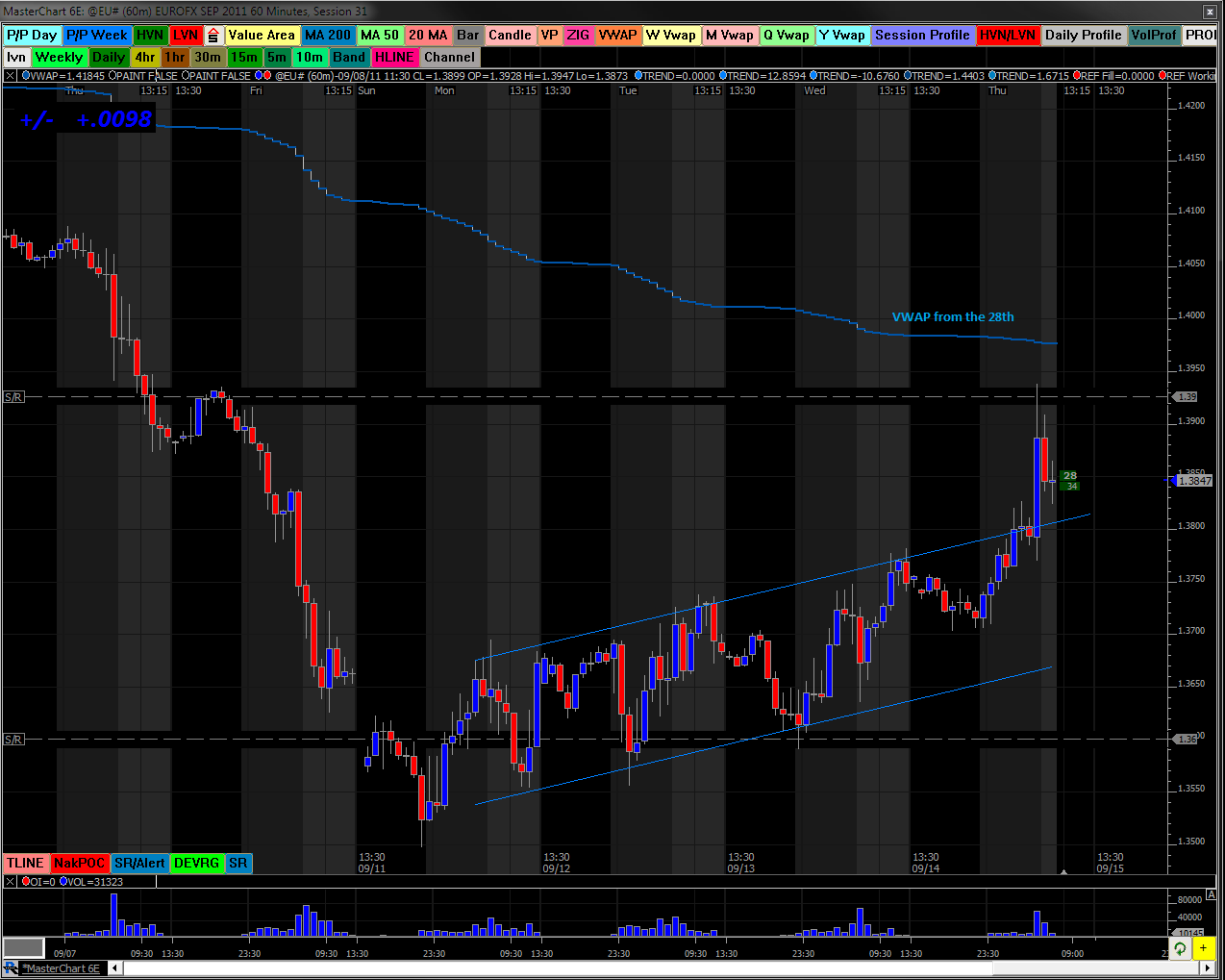The height and width of the screenshot is (980, 1225).
Task: Enable the M Vwap study
Action: point(730,35)
